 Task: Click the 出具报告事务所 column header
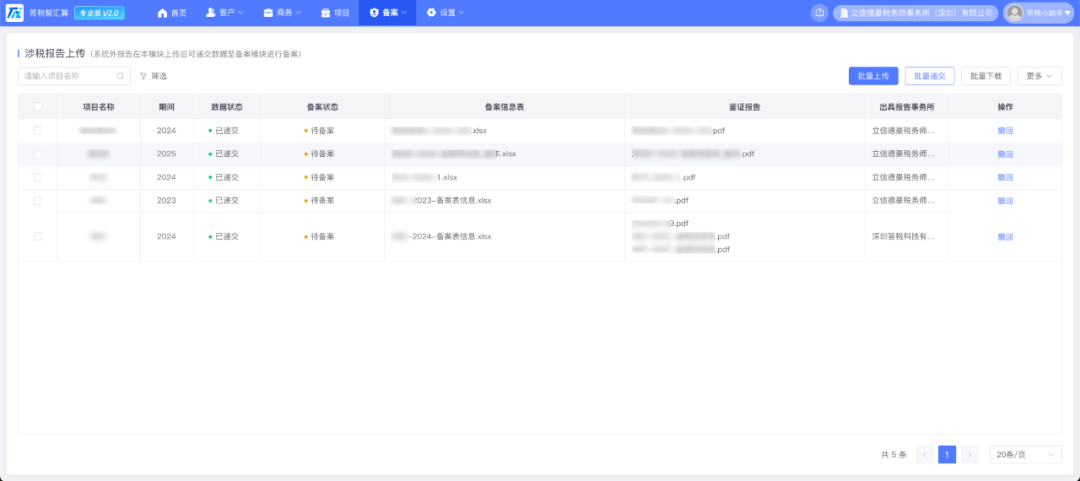click(x=907, y=107)
